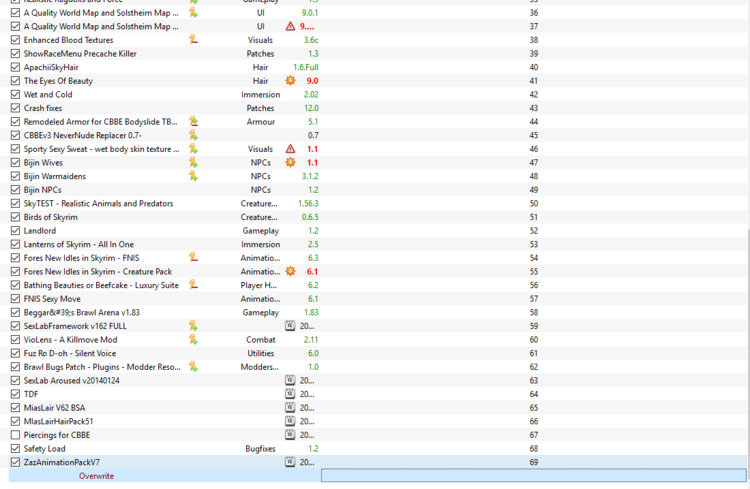Toggle the ApachiiSkyHair checkbox
Screen dimensions: 750x489
tap(15, 67)
